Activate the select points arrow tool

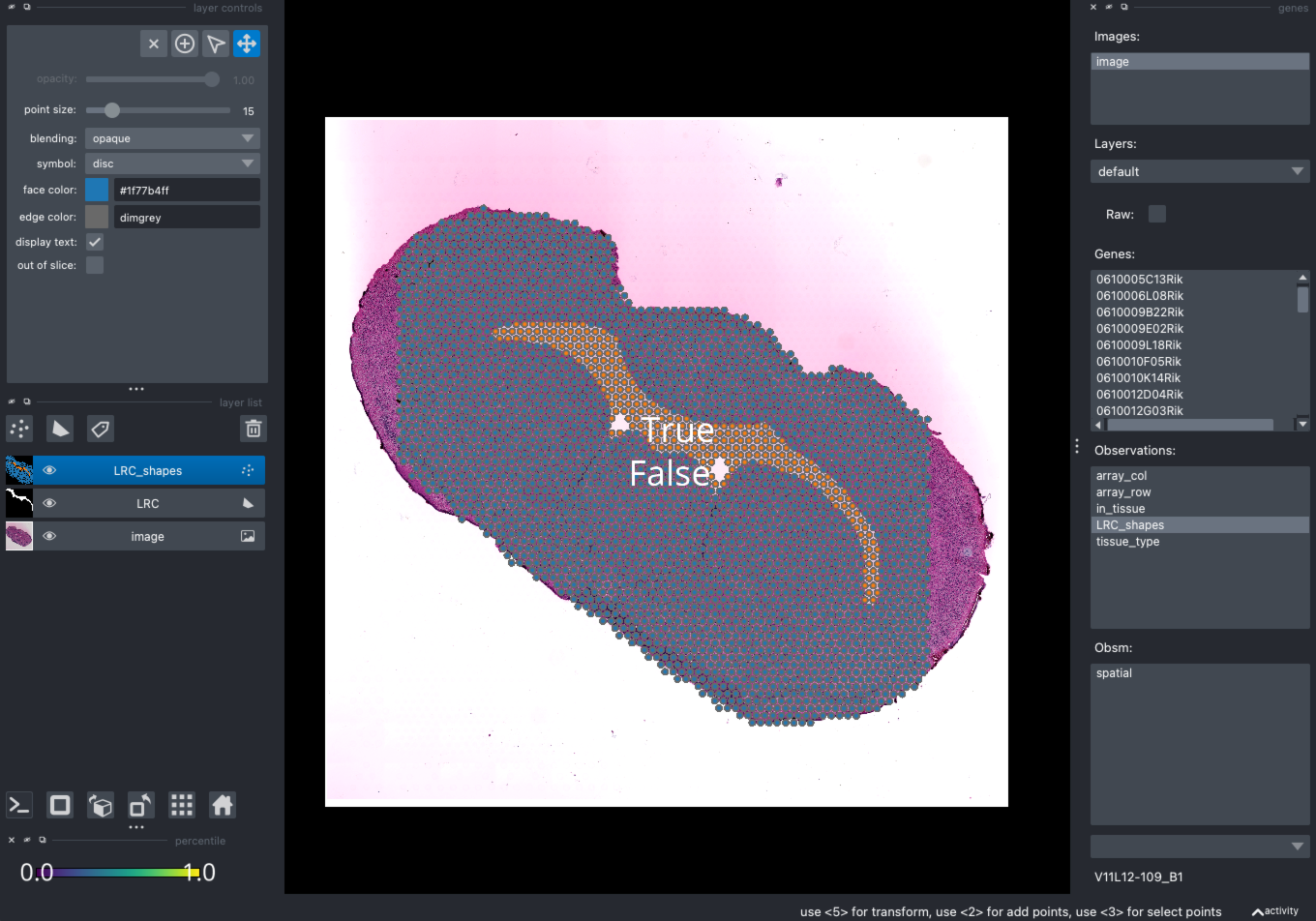216,44
